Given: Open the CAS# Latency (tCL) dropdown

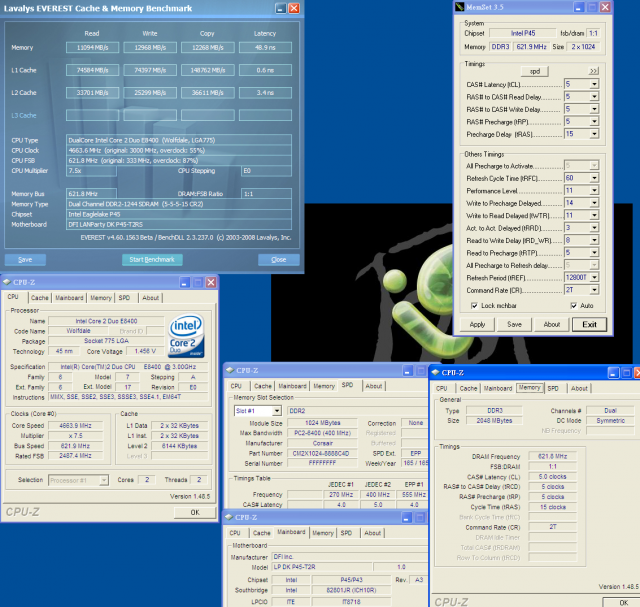Looking at the screenshot, I should (x=594, y=84).
